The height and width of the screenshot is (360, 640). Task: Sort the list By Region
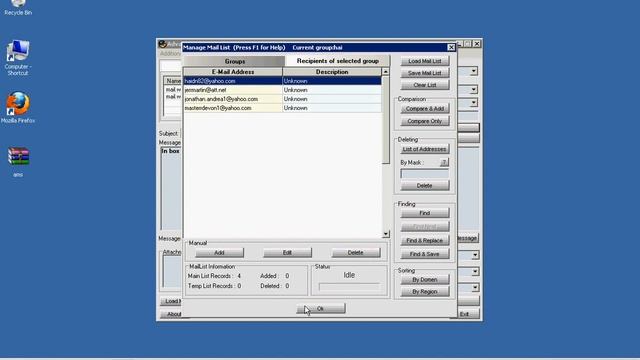(x=424, y=292)
